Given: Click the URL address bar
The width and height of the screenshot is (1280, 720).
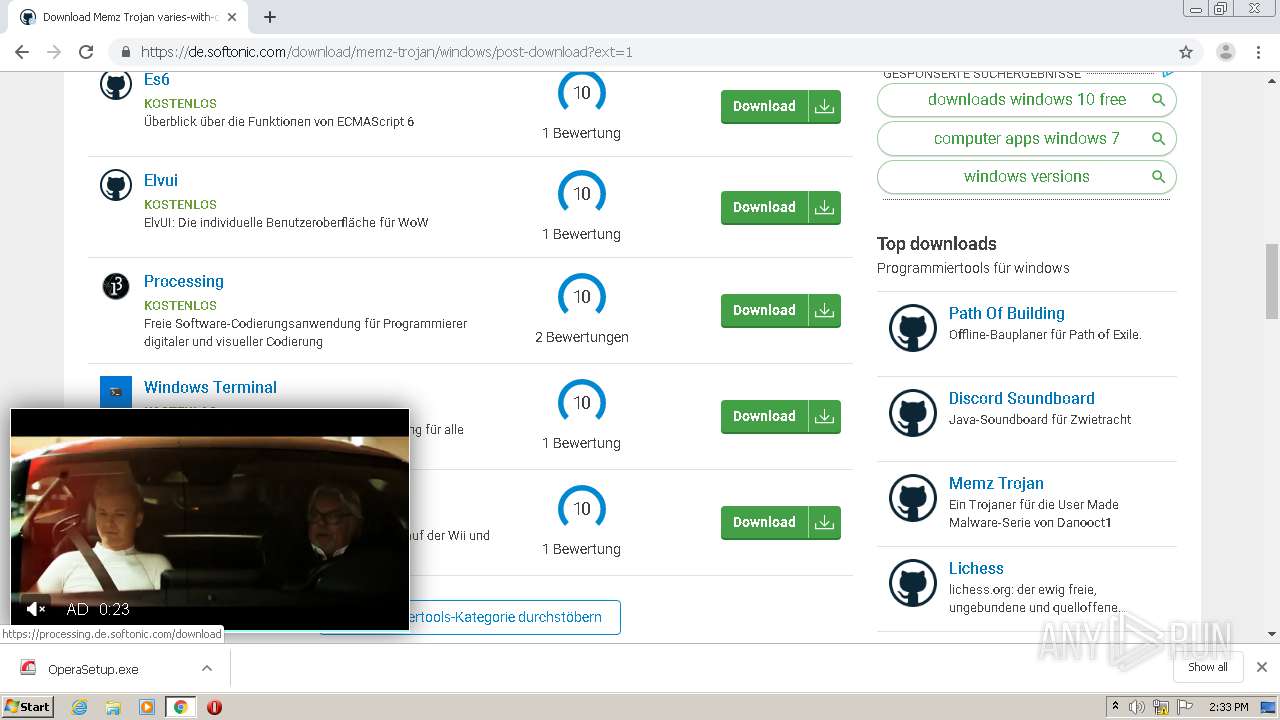Looking at the screenshot, I should [x=640, y=52].
